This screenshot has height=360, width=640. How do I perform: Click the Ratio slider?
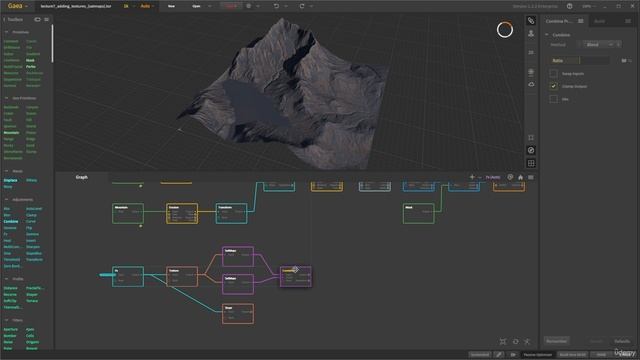pyautogui.click(x=579, y=60)
